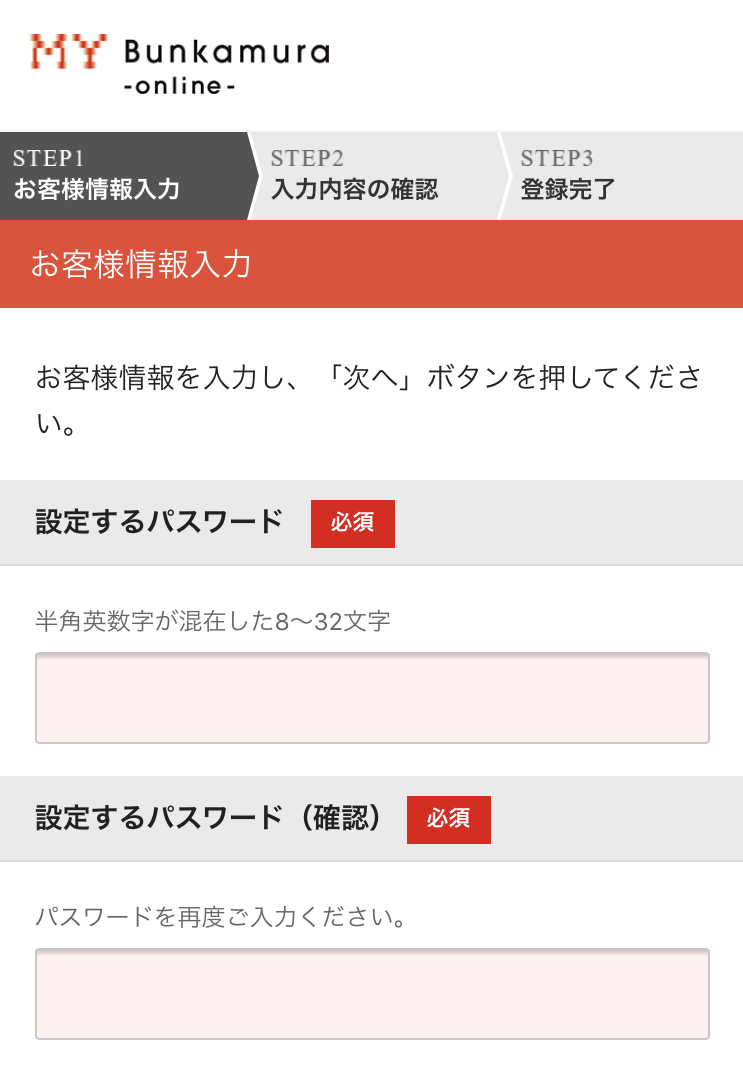Click the 必須 badge beside 設定するパスワード
743x1068 pixels.
(352, 523)
